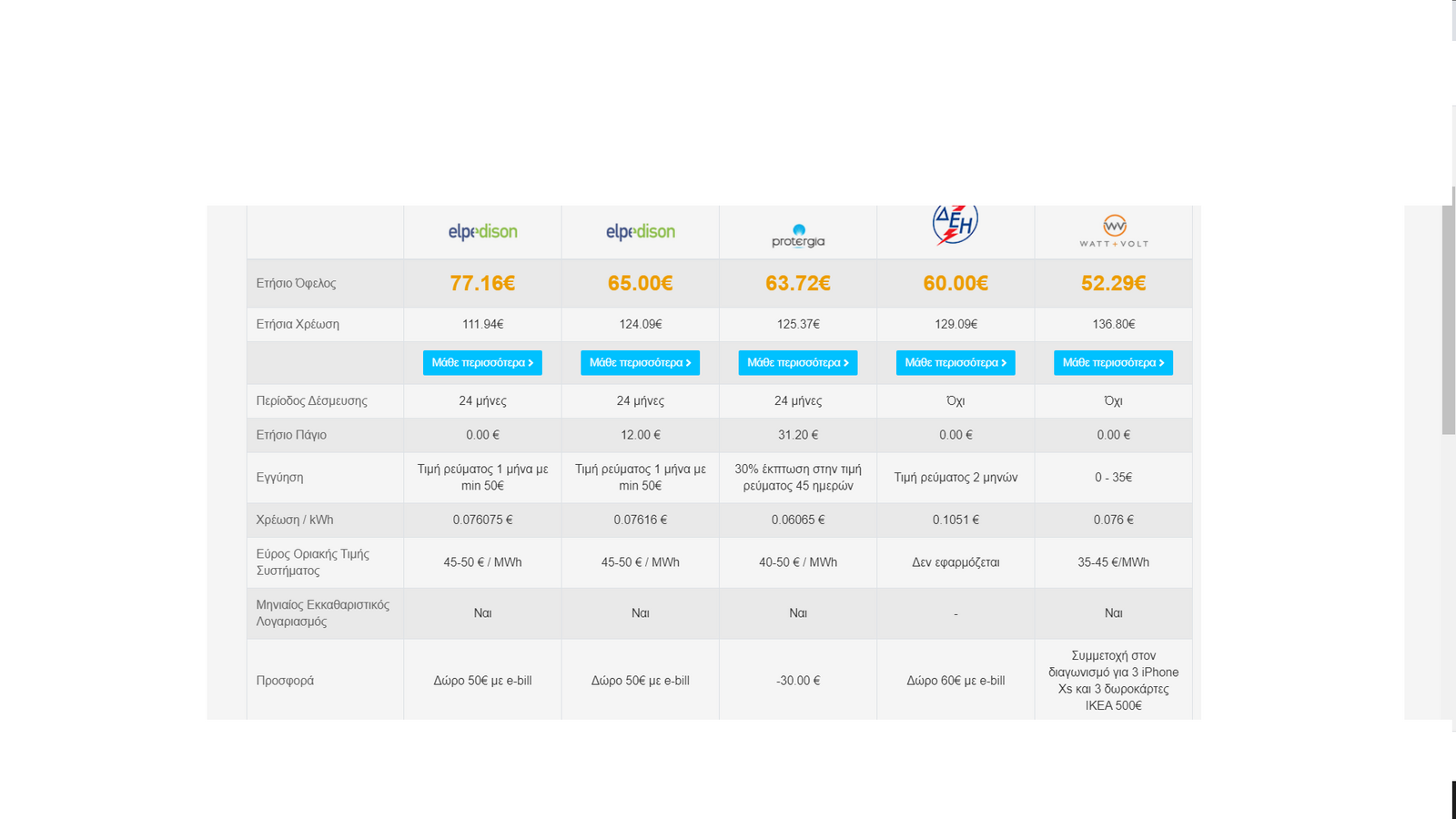Select the 'Περίοδος Δέσμευσης' row label
1456x819 pixels.
tap(311, 400)
